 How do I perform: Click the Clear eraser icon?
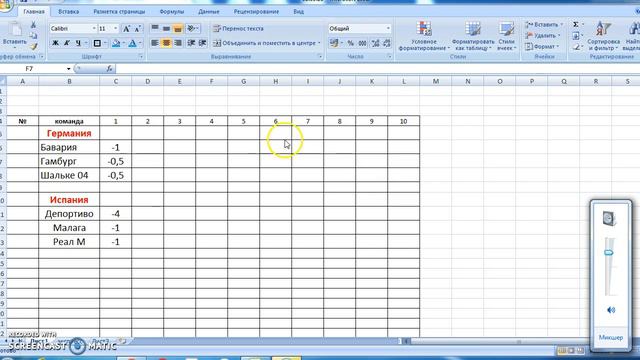576,47
